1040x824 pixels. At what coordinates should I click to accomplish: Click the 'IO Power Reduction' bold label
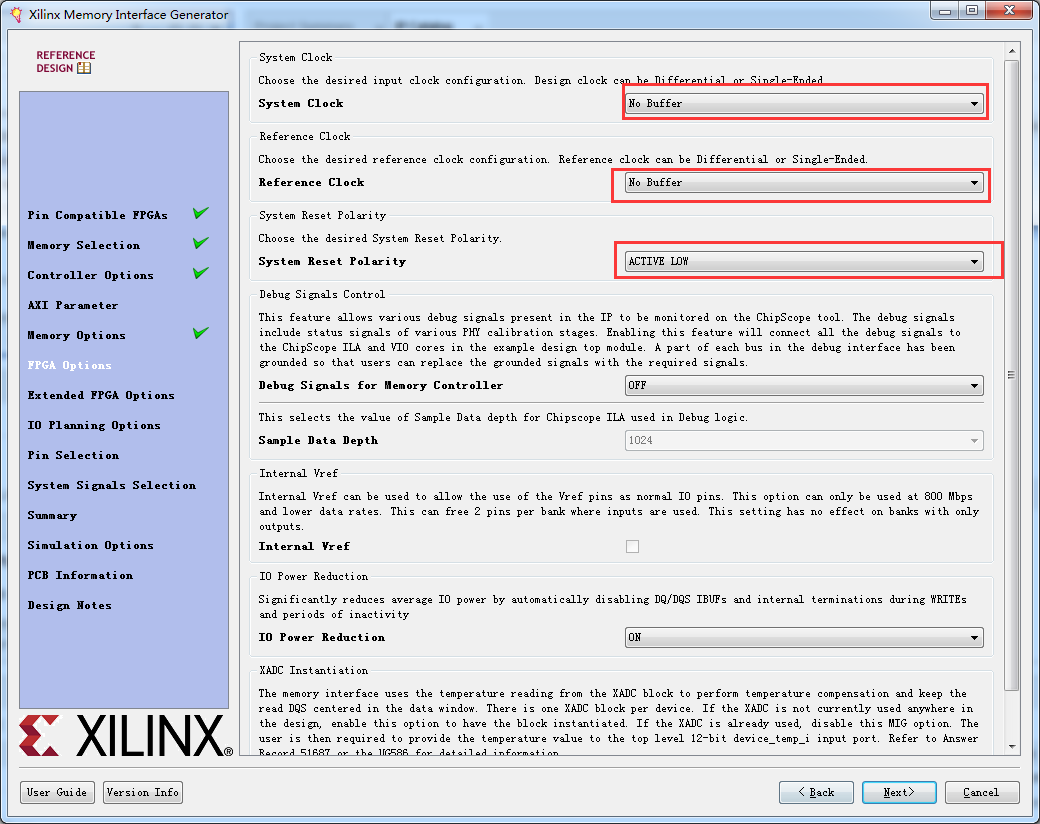pyautogui.click(x=322, y=638)
